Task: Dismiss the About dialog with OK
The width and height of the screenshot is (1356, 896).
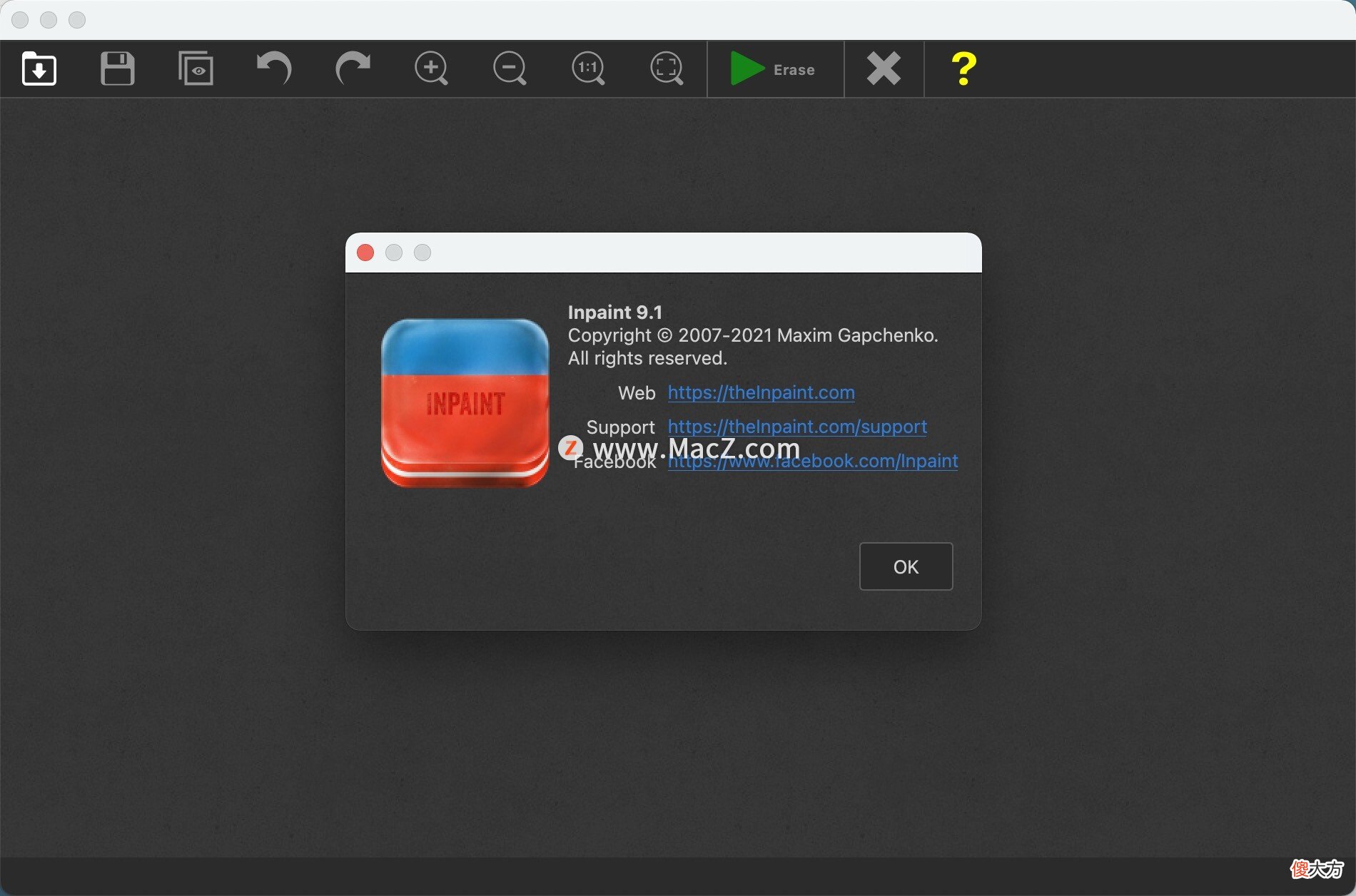Action: coord(906,566)
